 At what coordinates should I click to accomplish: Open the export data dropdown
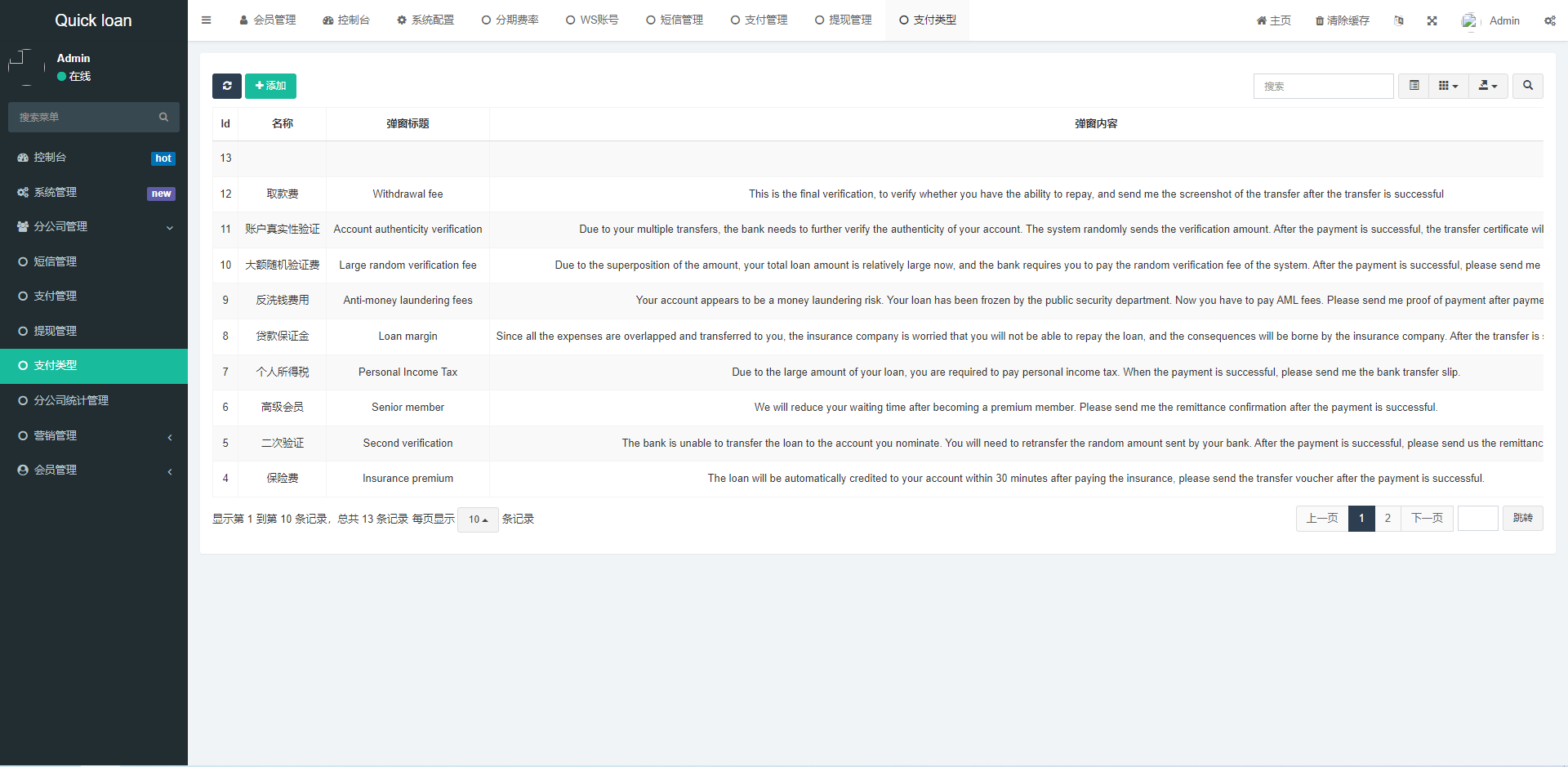click(1488, 86)
